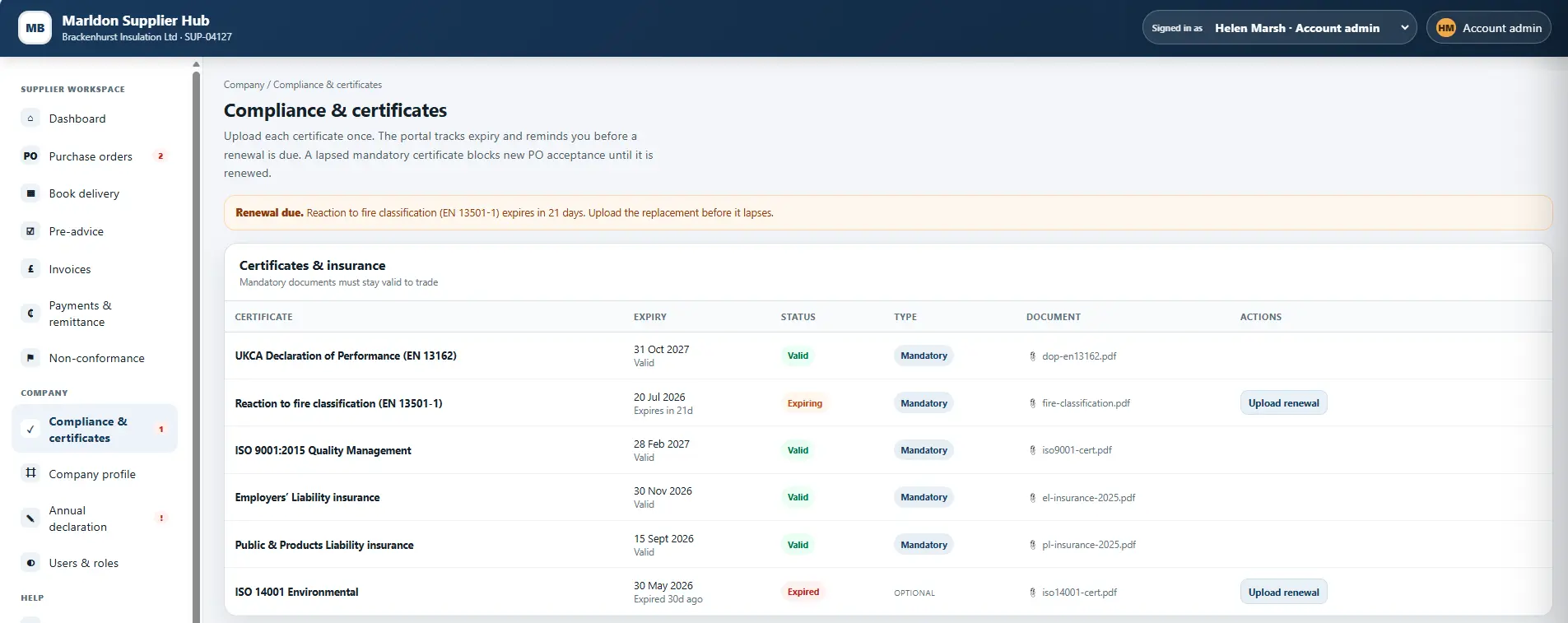1568x623 pixels.
Task: Click the Dashboard home icon
Action: (30, 119)
